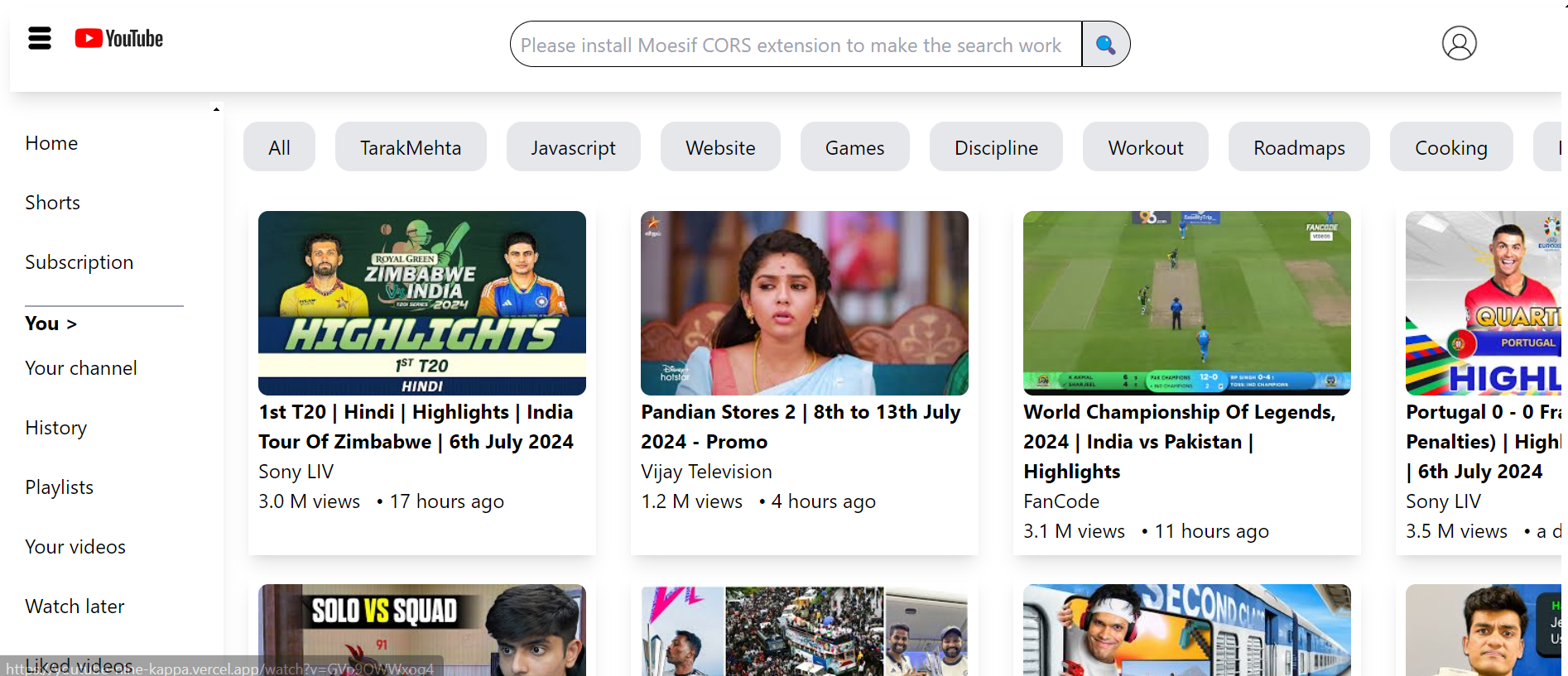This screenshot has width=1568, height=676.
Task: Open Solo vs Squad video thumbnail
Action: (x=422, y=630)
